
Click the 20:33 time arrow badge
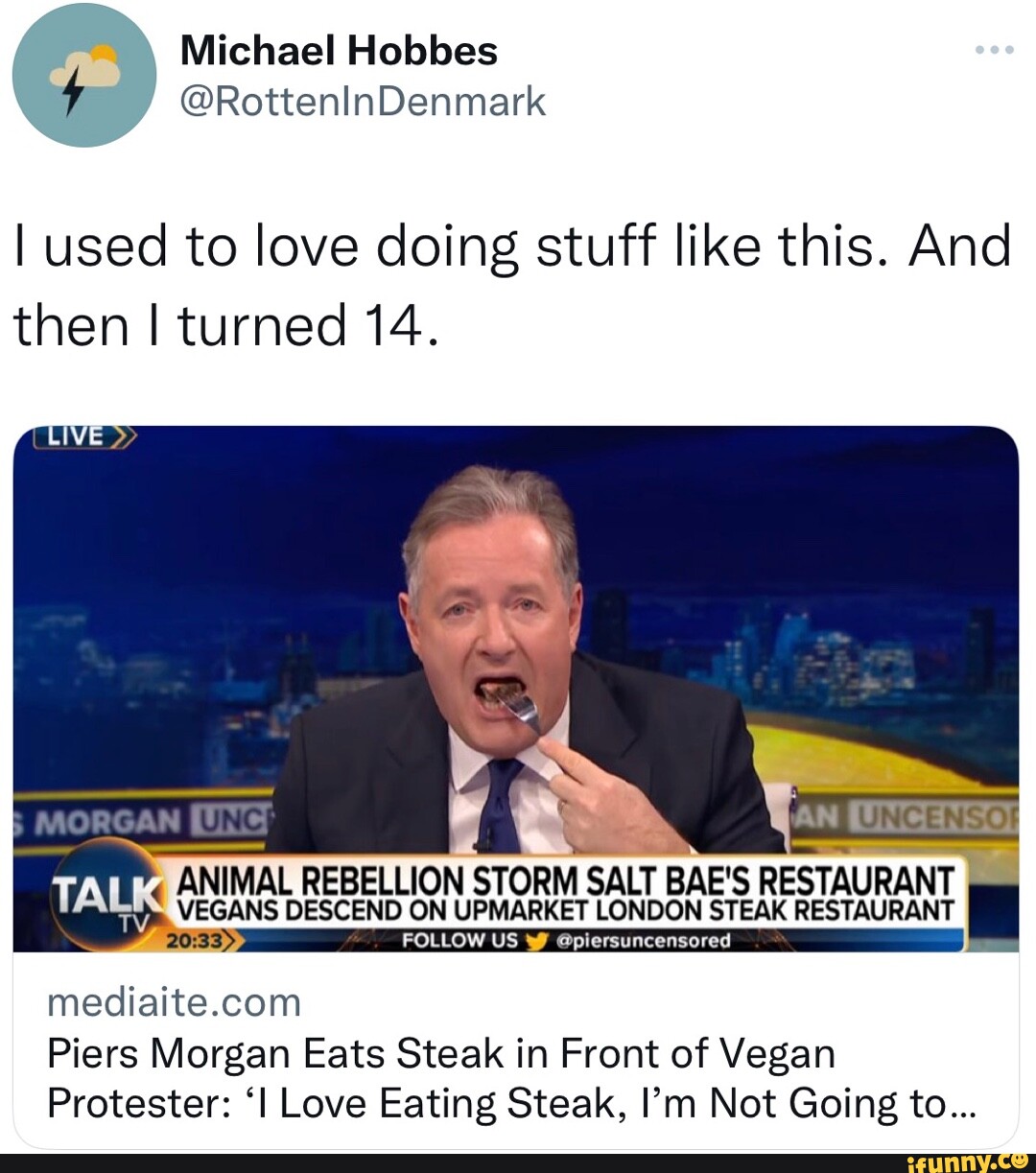(203, 941)
